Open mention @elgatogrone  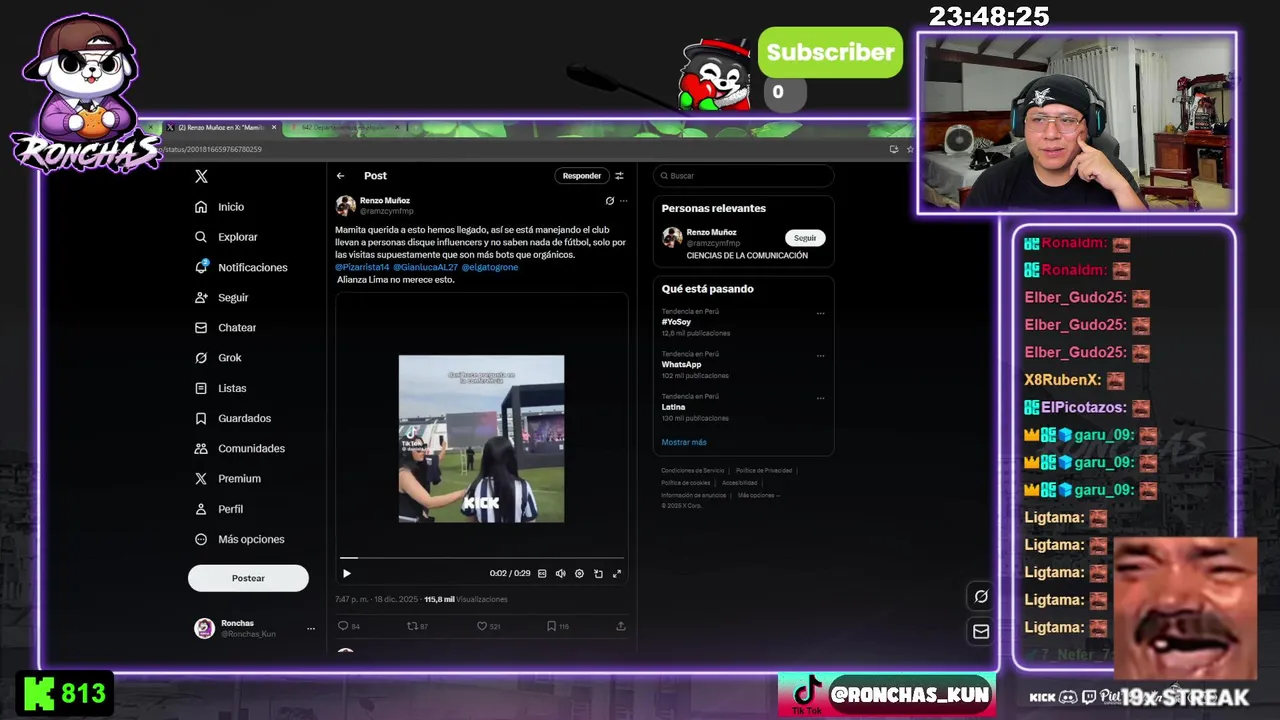(x=490, y=267)
